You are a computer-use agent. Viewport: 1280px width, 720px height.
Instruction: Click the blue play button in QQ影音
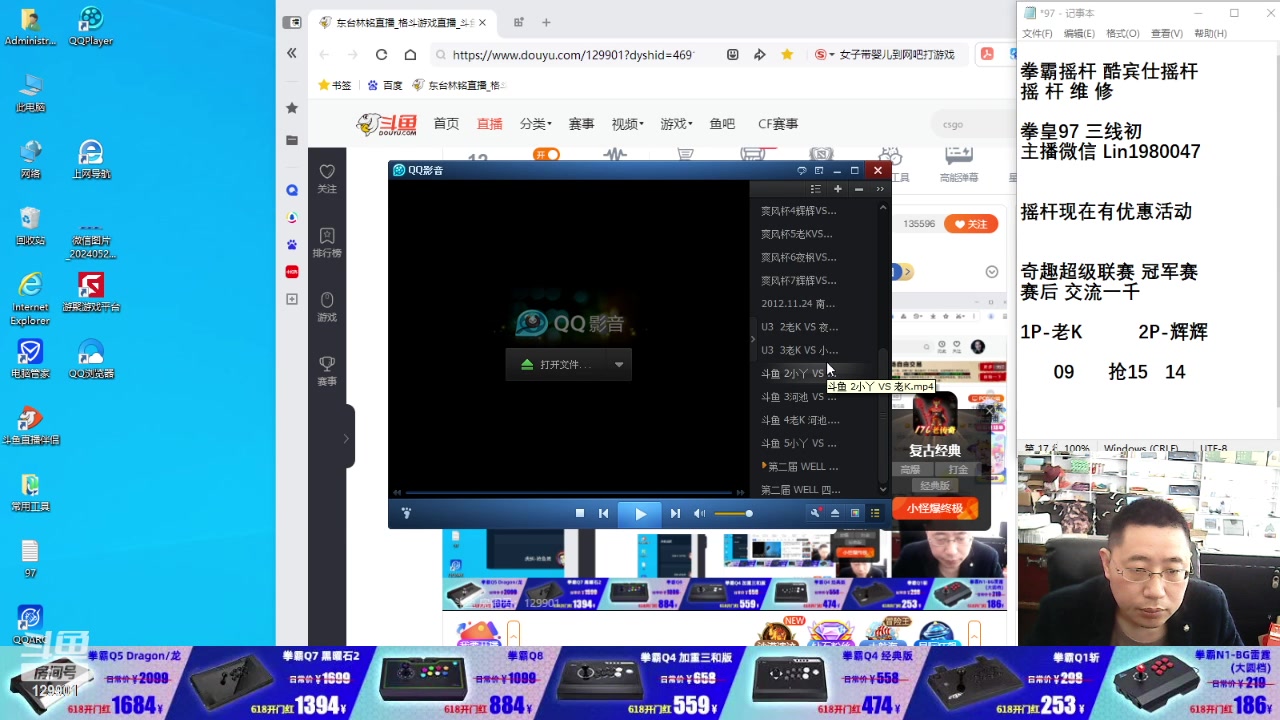tap(640, 514)
